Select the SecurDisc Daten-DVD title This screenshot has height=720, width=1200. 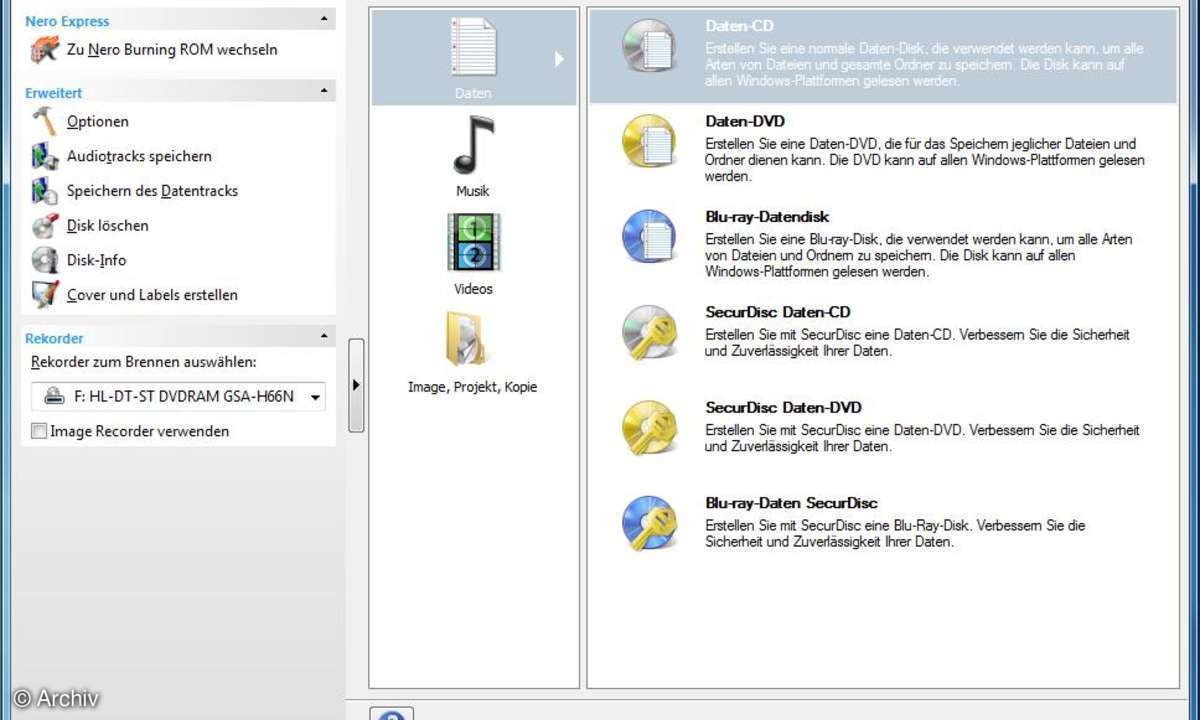pyautogui.click(x=783, y=407)
